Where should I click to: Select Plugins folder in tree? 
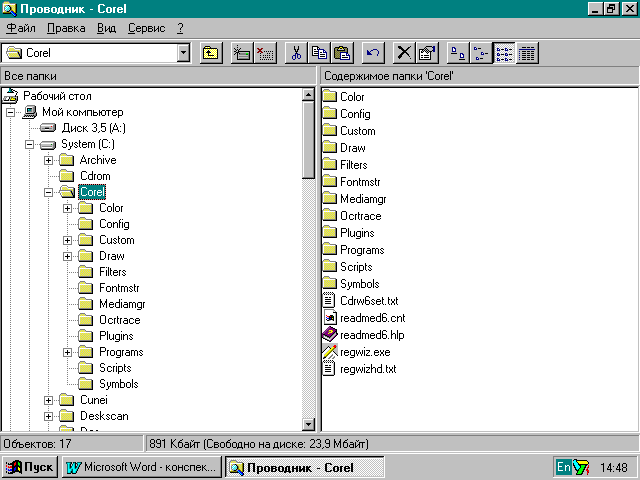point(116,336)
